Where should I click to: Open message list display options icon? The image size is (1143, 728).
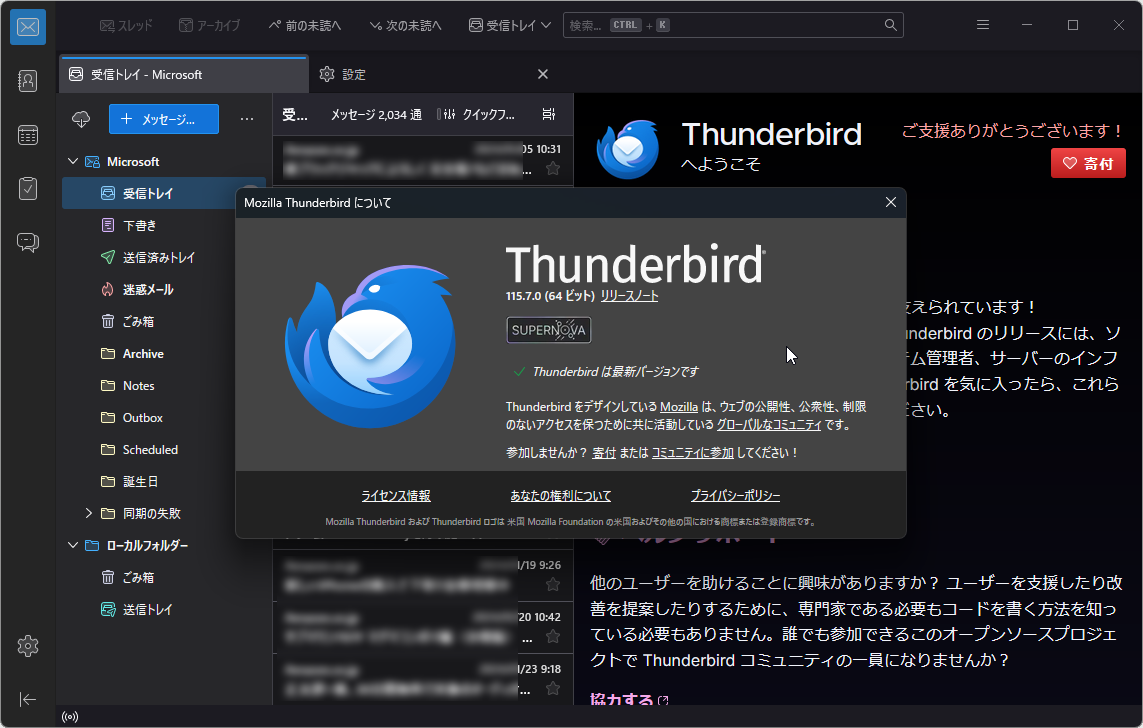(x=548, y=114)
